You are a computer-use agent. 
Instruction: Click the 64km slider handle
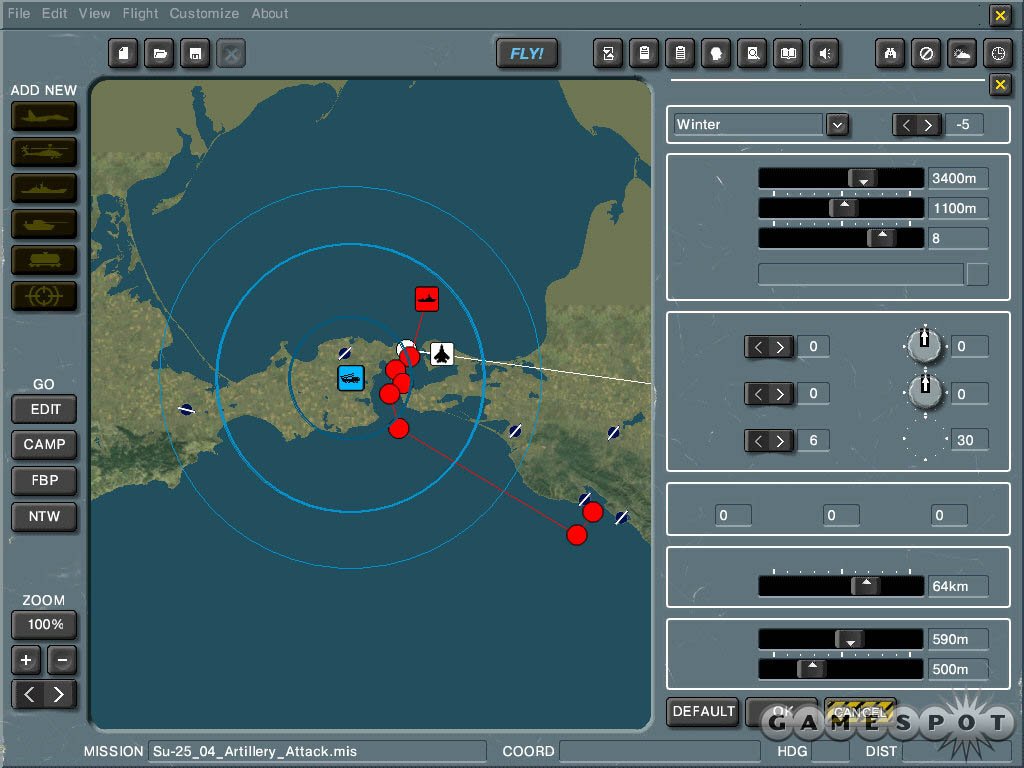(866, 586)
